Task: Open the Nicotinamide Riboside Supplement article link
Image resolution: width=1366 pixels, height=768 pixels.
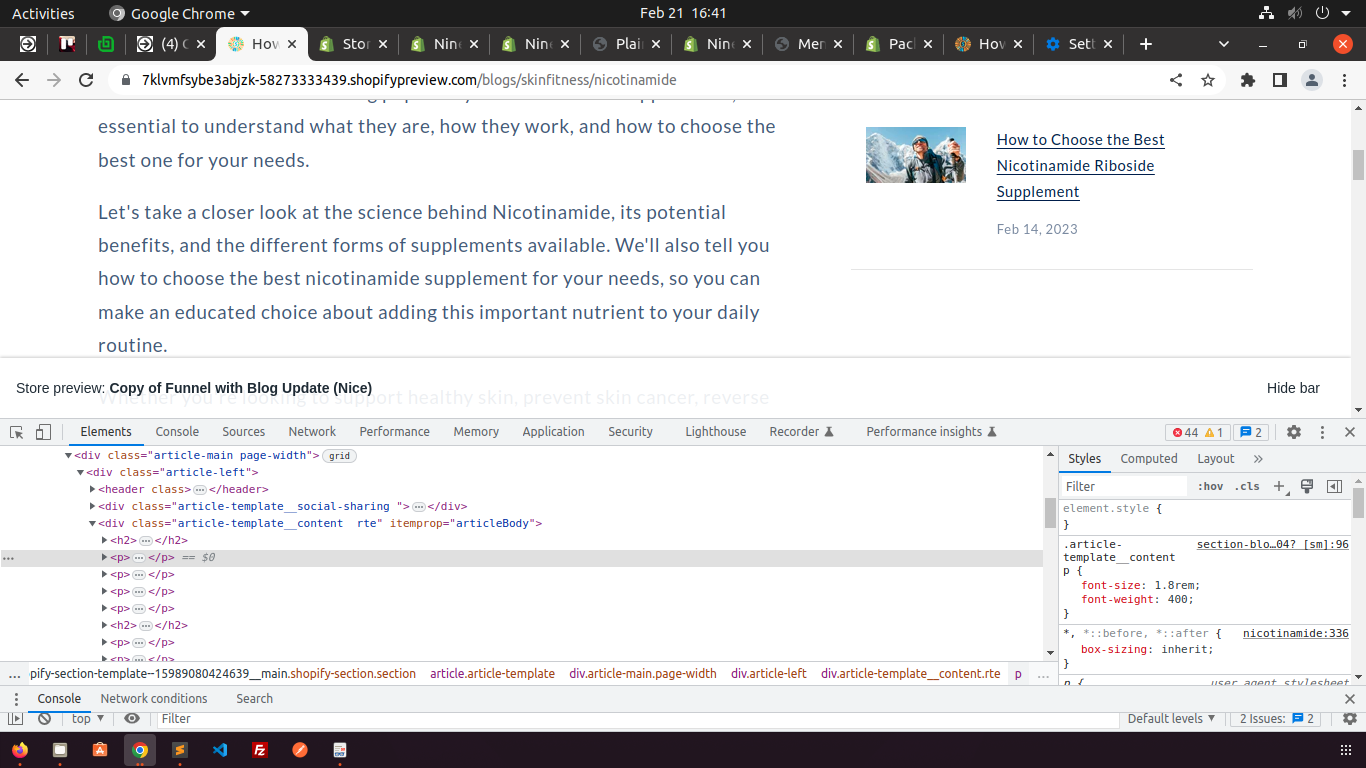Action: tap(1080, 165)
